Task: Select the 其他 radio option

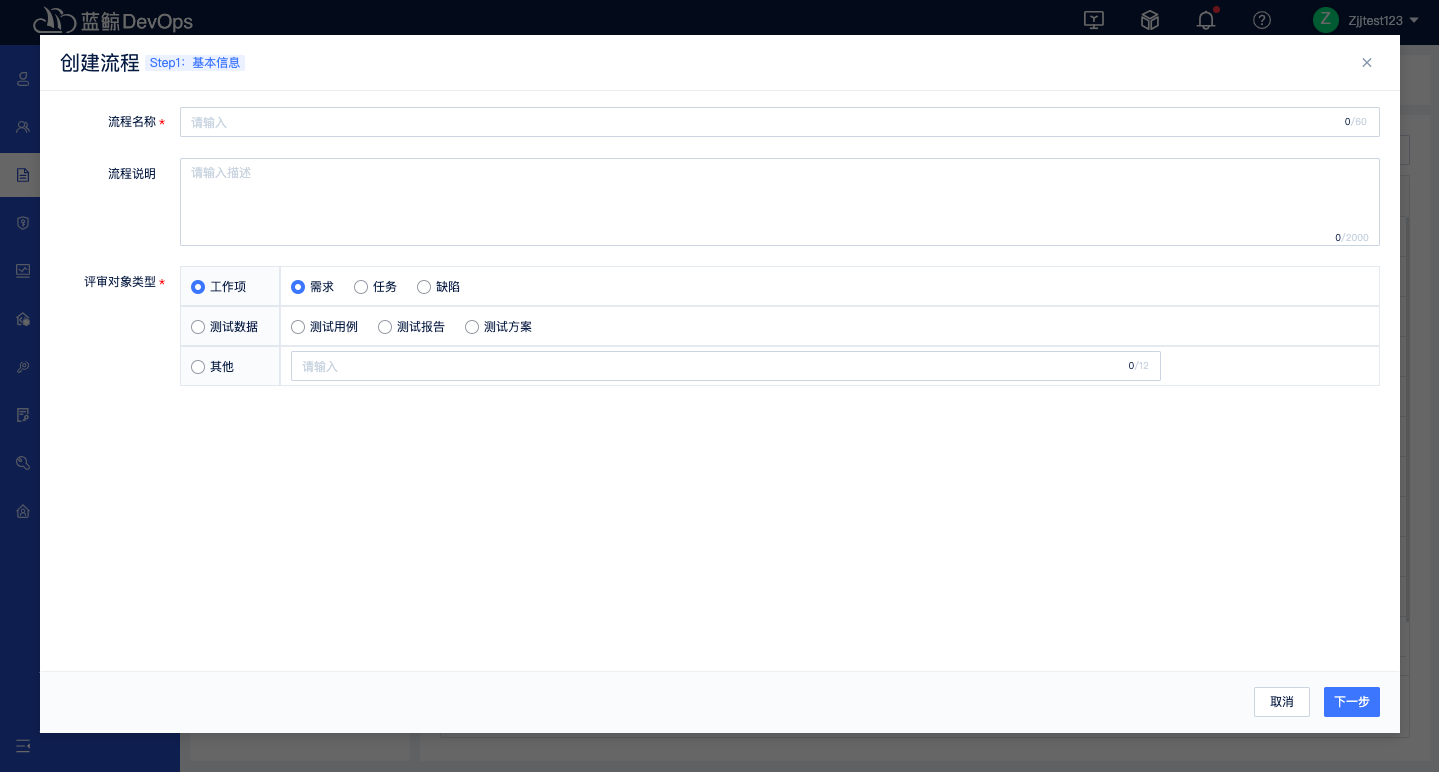Action: (x=198, y=367)
